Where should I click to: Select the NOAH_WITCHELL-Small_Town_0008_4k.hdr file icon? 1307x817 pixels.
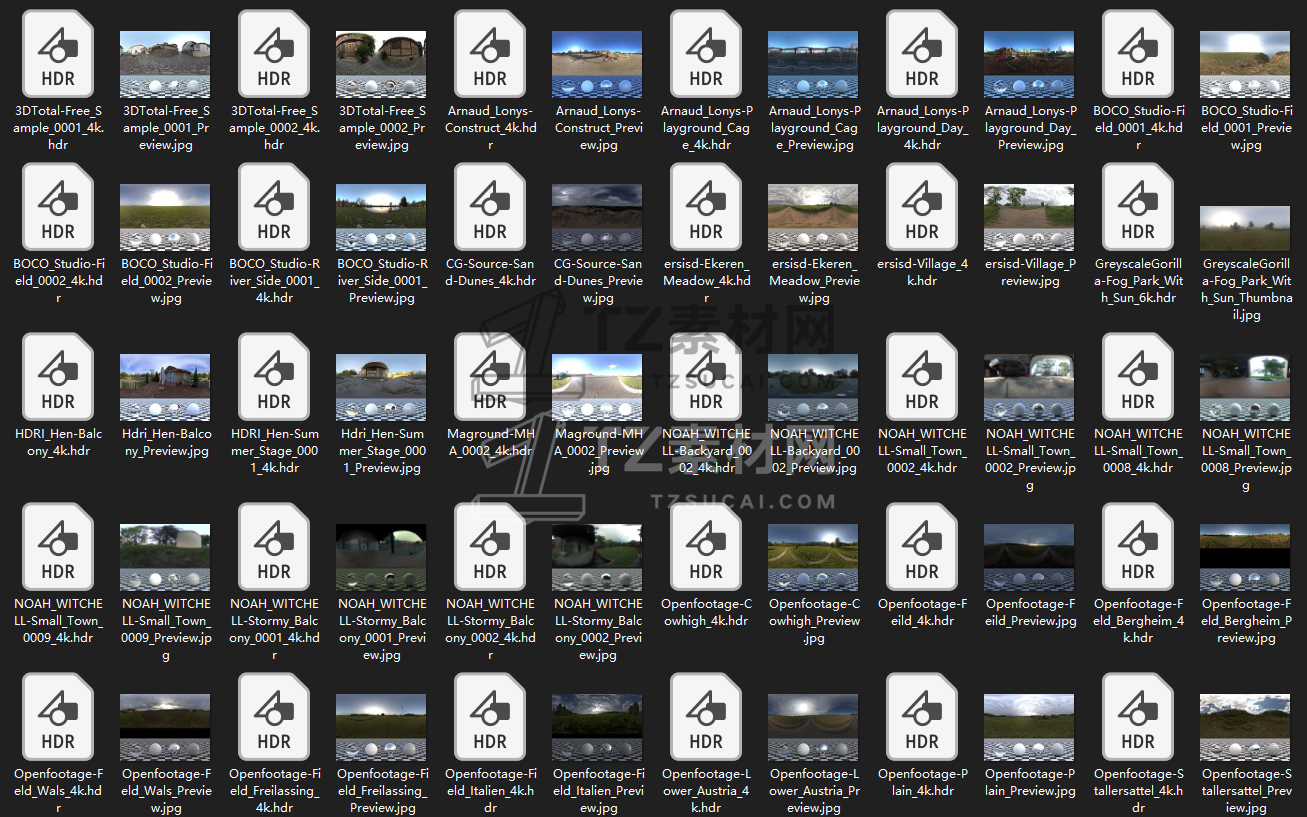[1138, 378]
